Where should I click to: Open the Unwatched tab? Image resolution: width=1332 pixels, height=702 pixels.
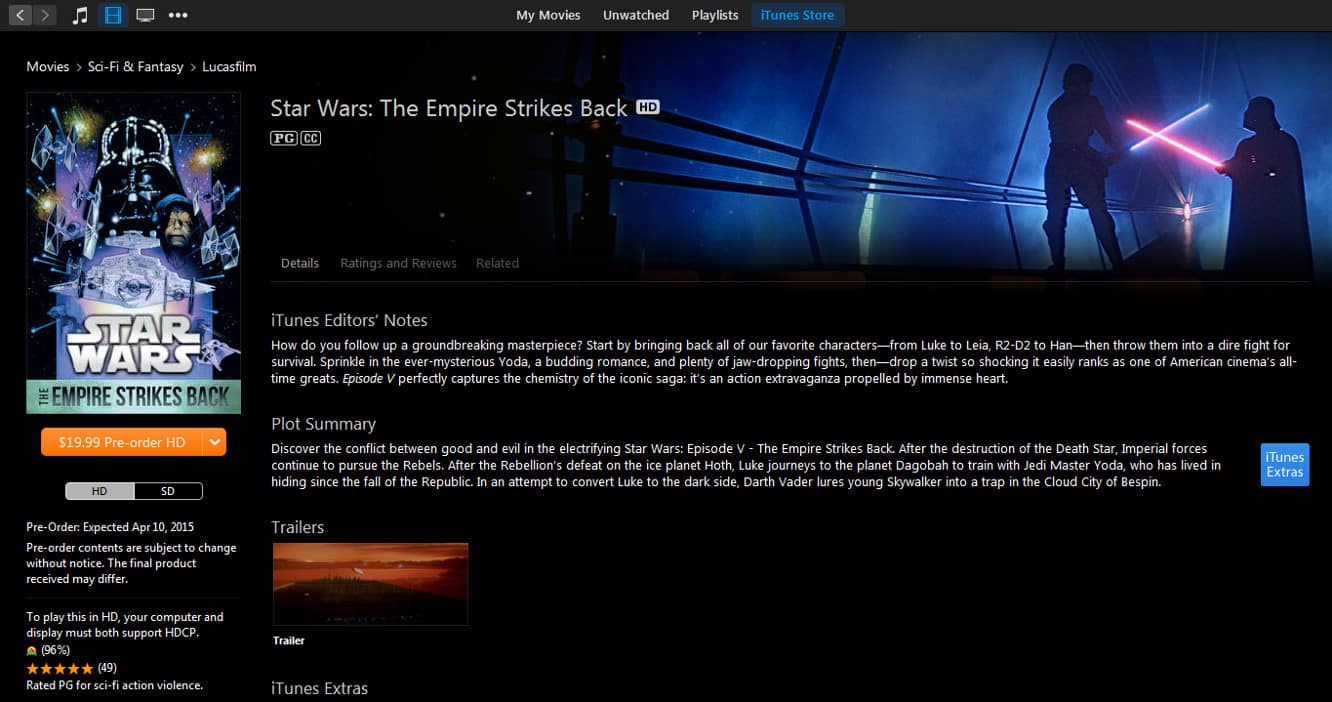coord(636,15)
